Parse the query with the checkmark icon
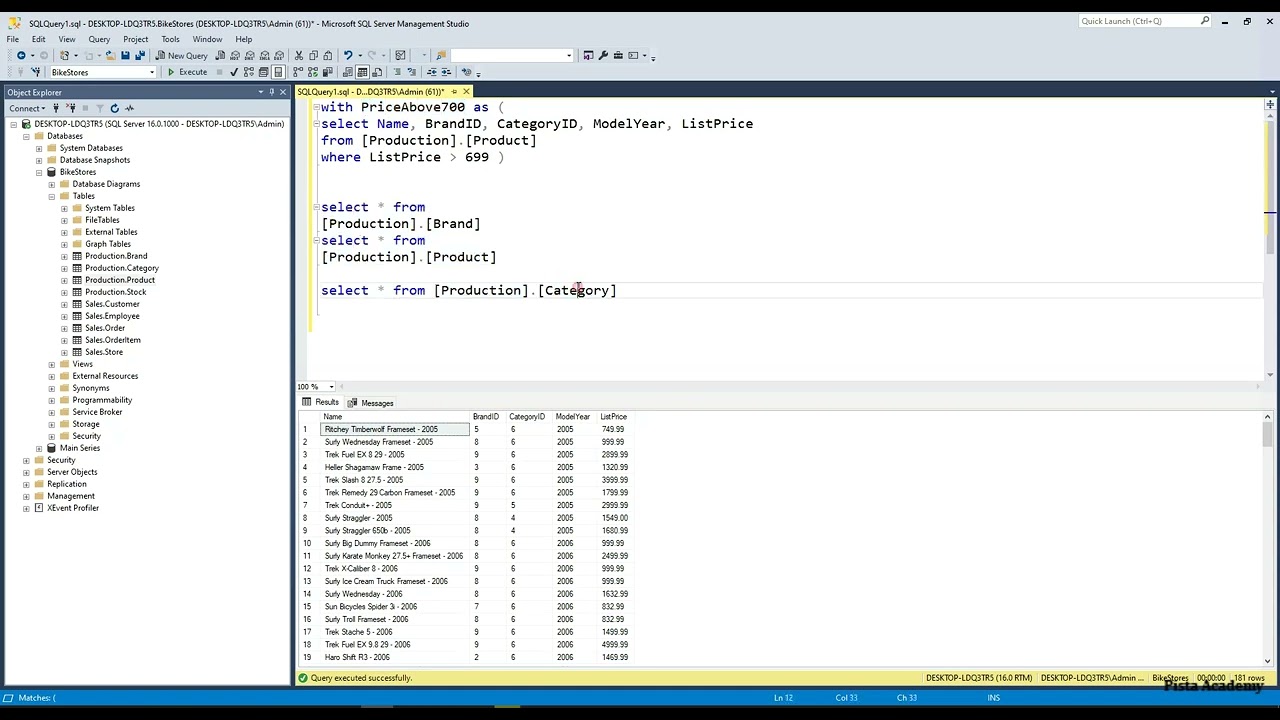 click(234, 72)
